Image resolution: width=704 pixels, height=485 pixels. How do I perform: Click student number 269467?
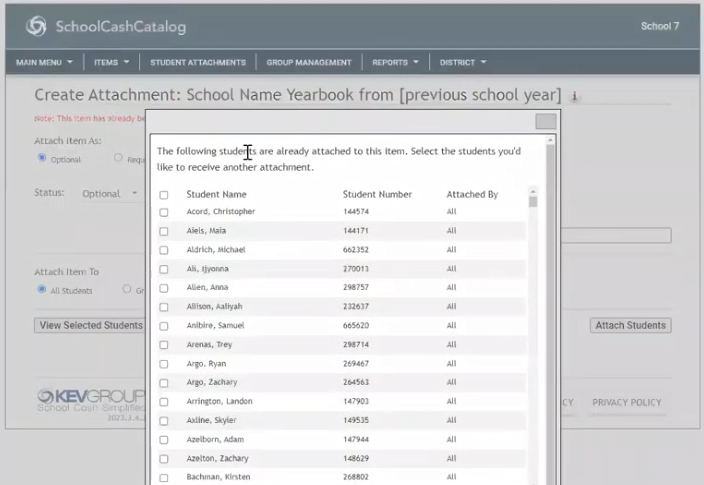click(x=356, y=364)
